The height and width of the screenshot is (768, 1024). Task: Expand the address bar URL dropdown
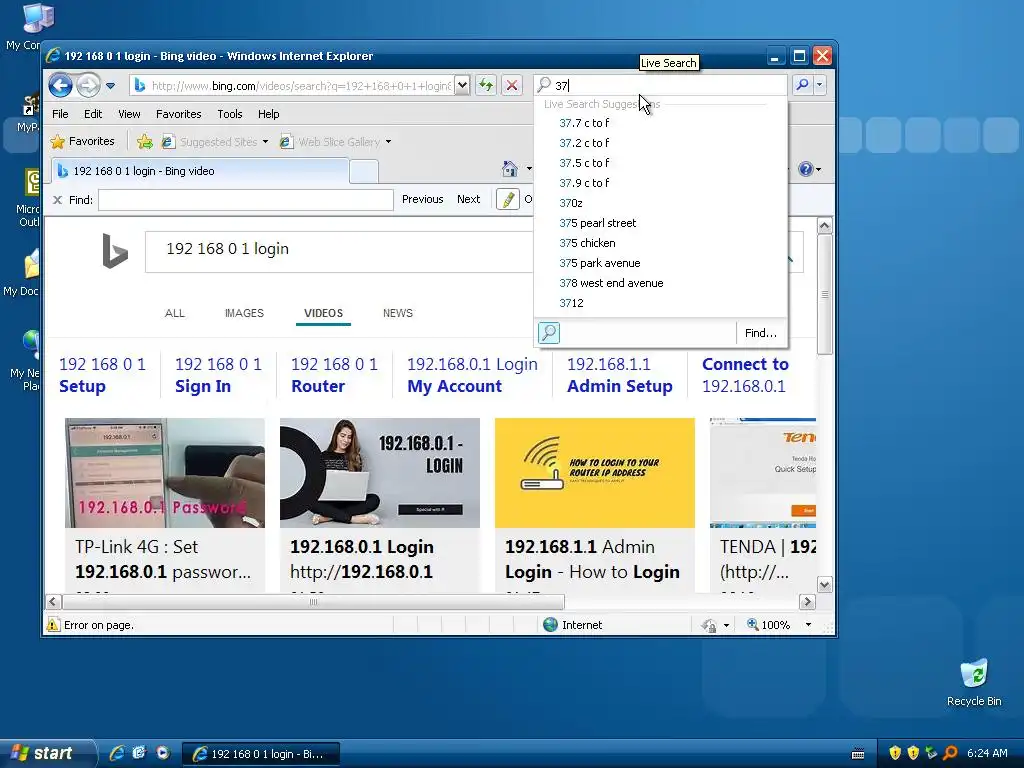coord(462,85)
